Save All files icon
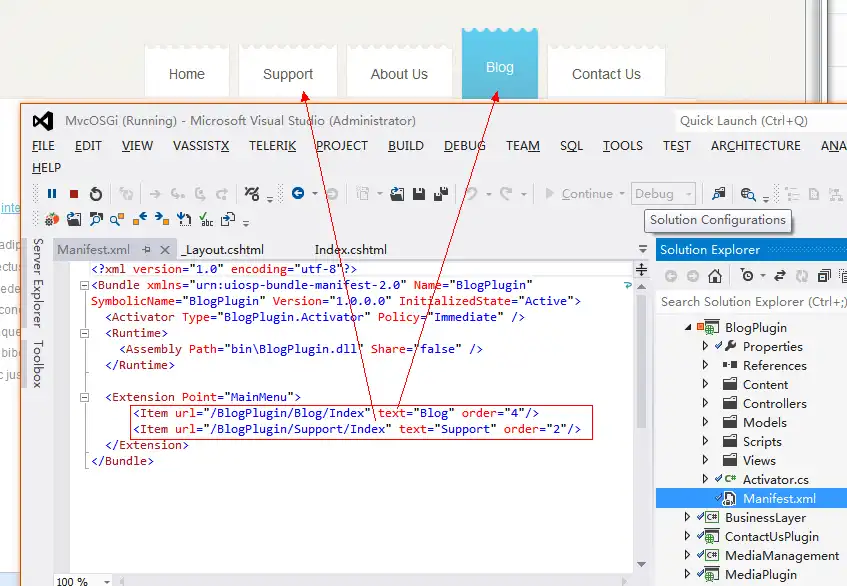Screen dimensions: 847x586 click(441, 193)
